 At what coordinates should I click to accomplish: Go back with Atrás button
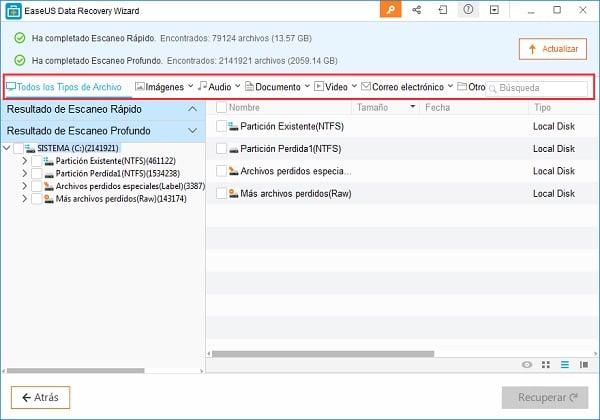coord(40,397)
